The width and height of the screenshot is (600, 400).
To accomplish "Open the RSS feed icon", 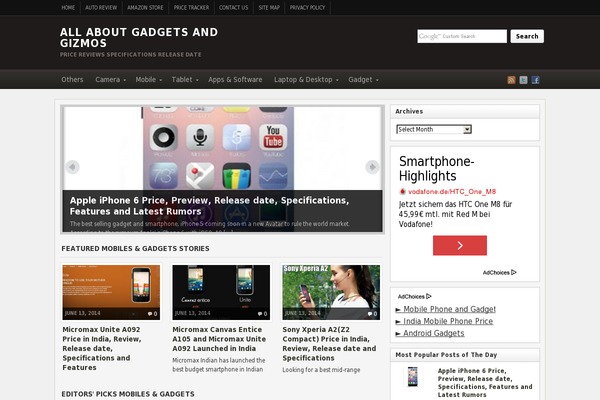I will pyautogui.click(x=511, y=80).
